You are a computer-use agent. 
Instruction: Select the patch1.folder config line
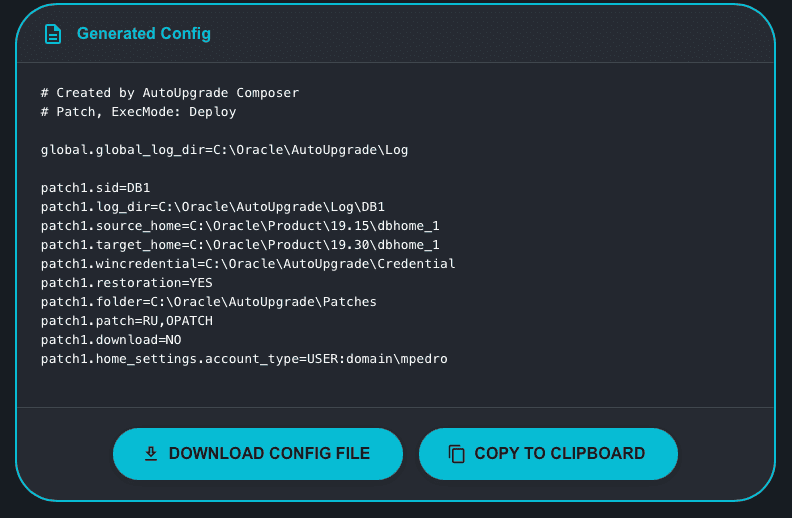point(208,301)
